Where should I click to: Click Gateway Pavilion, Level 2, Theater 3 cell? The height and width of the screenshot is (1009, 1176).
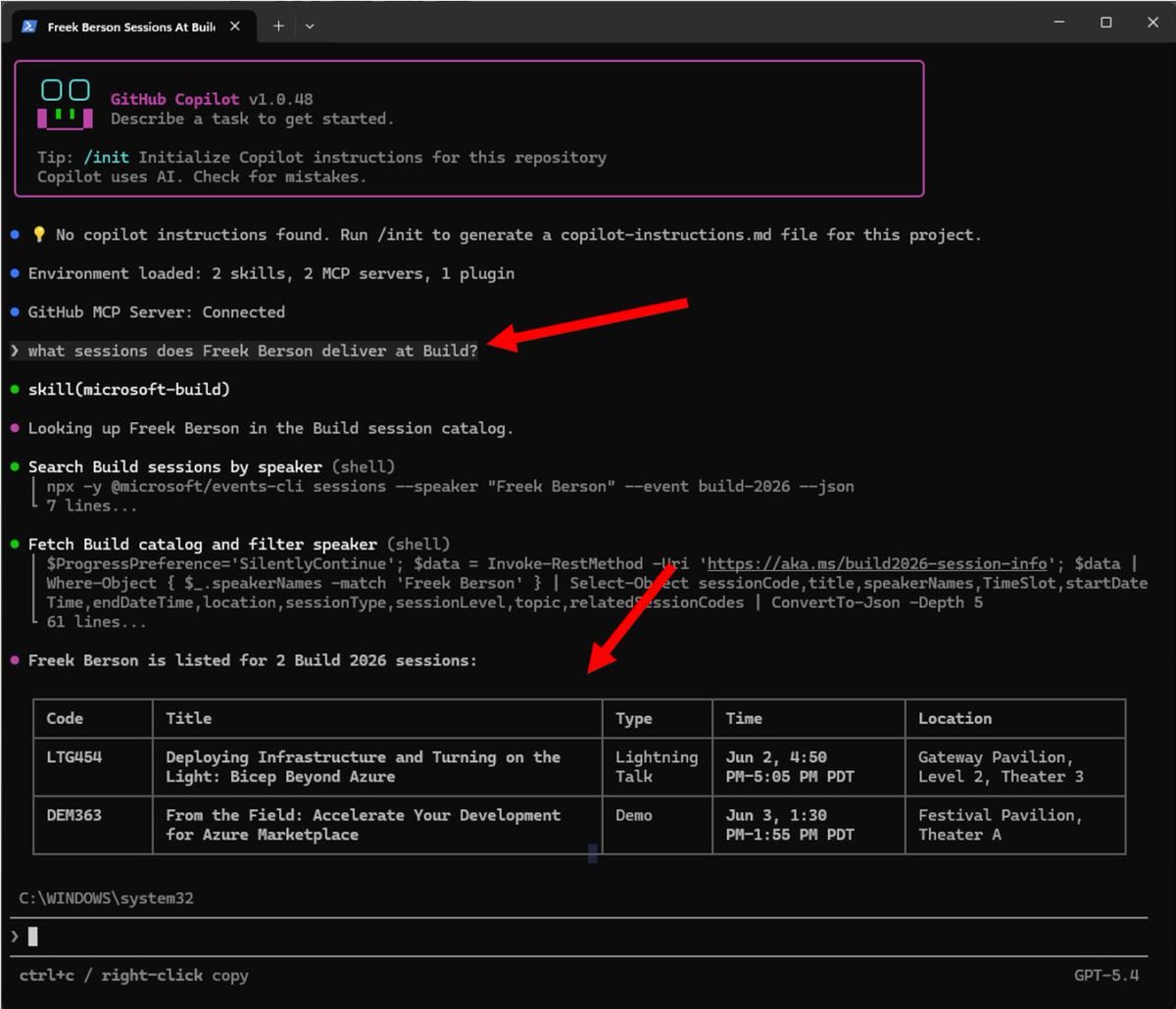1001,767
